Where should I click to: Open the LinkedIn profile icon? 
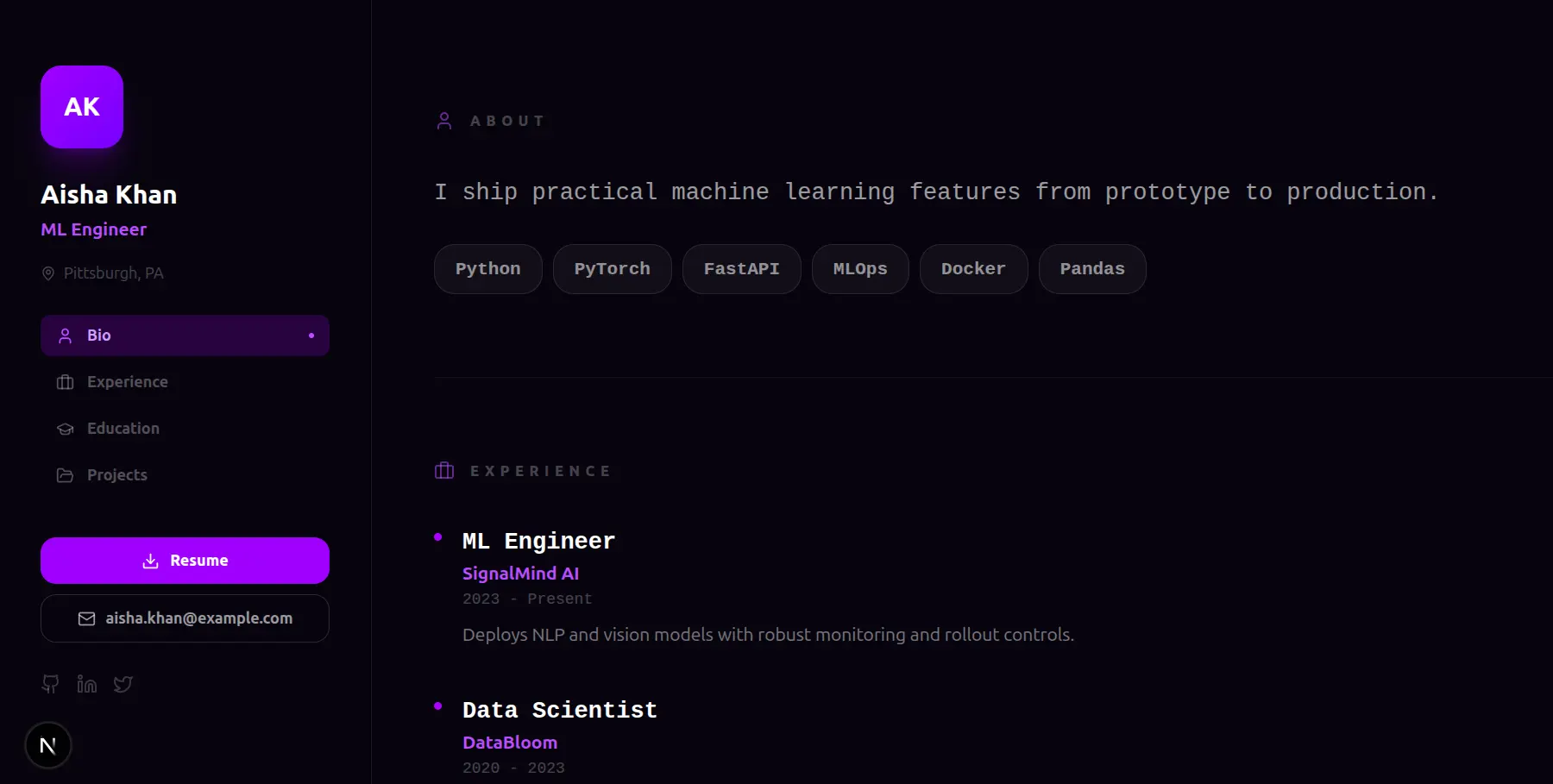coord(86,684)
